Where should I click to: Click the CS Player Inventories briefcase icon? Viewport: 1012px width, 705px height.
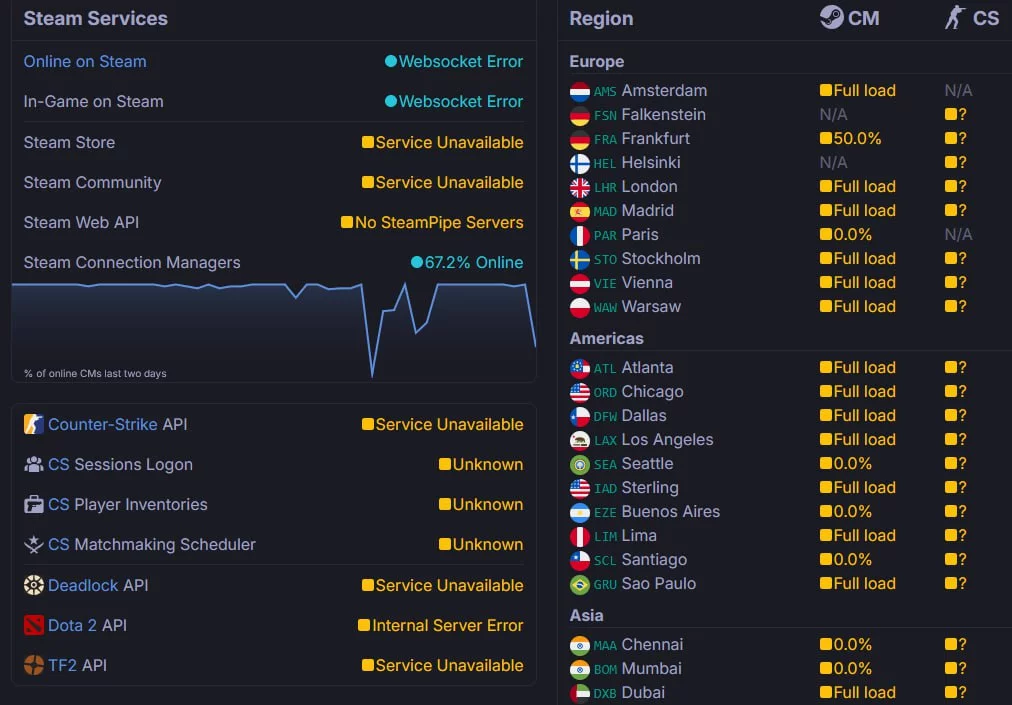[x=34, y=504]
